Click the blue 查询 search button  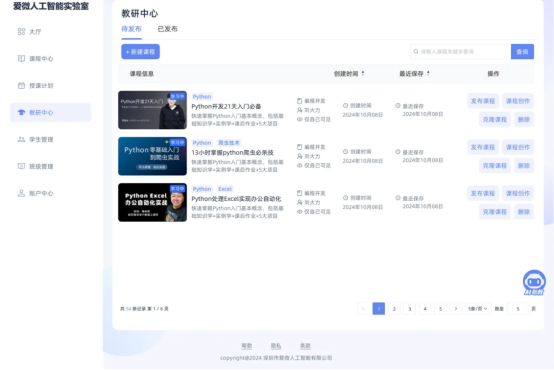pyautogui.click(x=522, y=52)
